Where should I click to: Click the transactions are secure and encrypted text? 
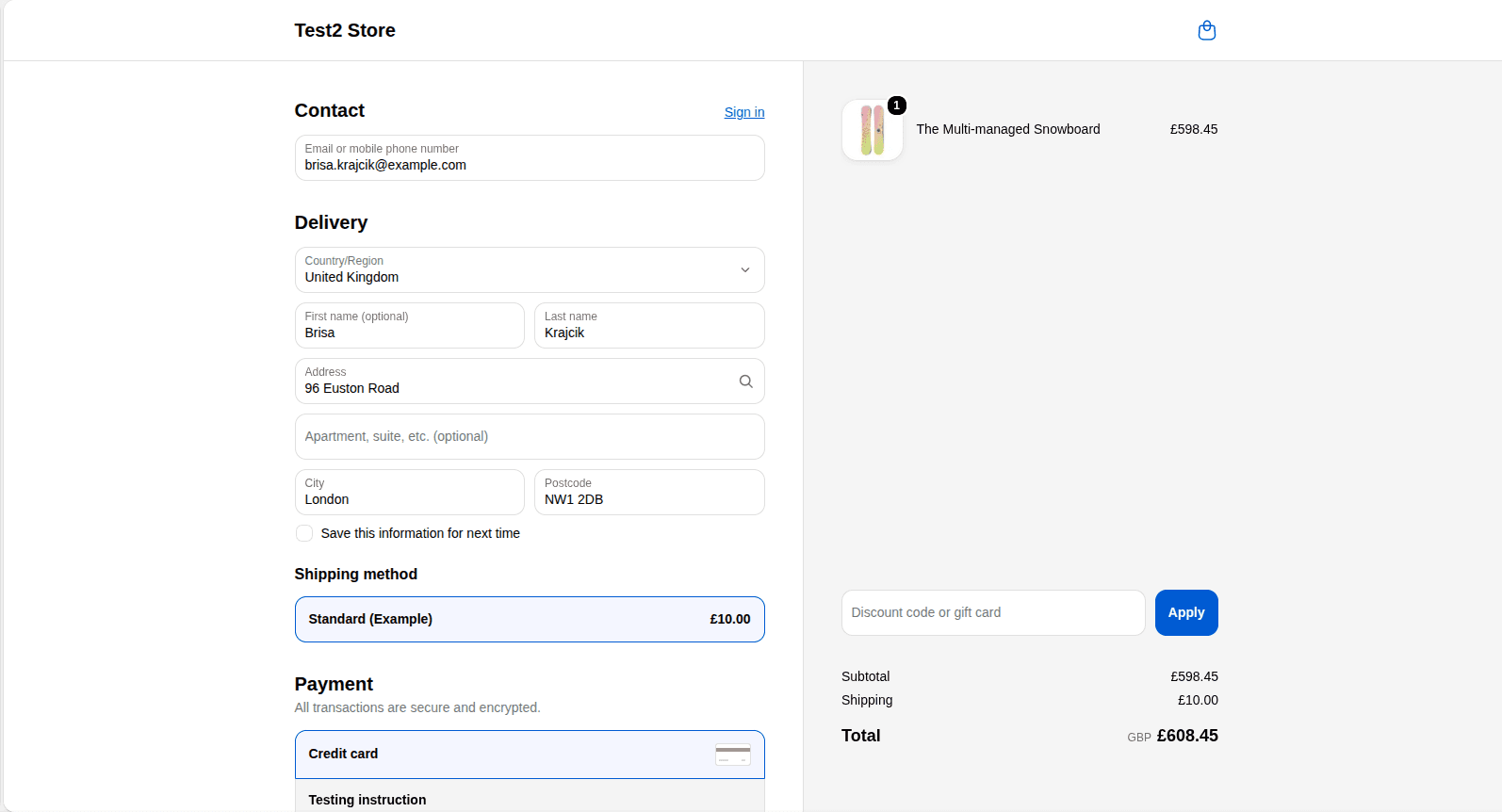pos(417,707)
